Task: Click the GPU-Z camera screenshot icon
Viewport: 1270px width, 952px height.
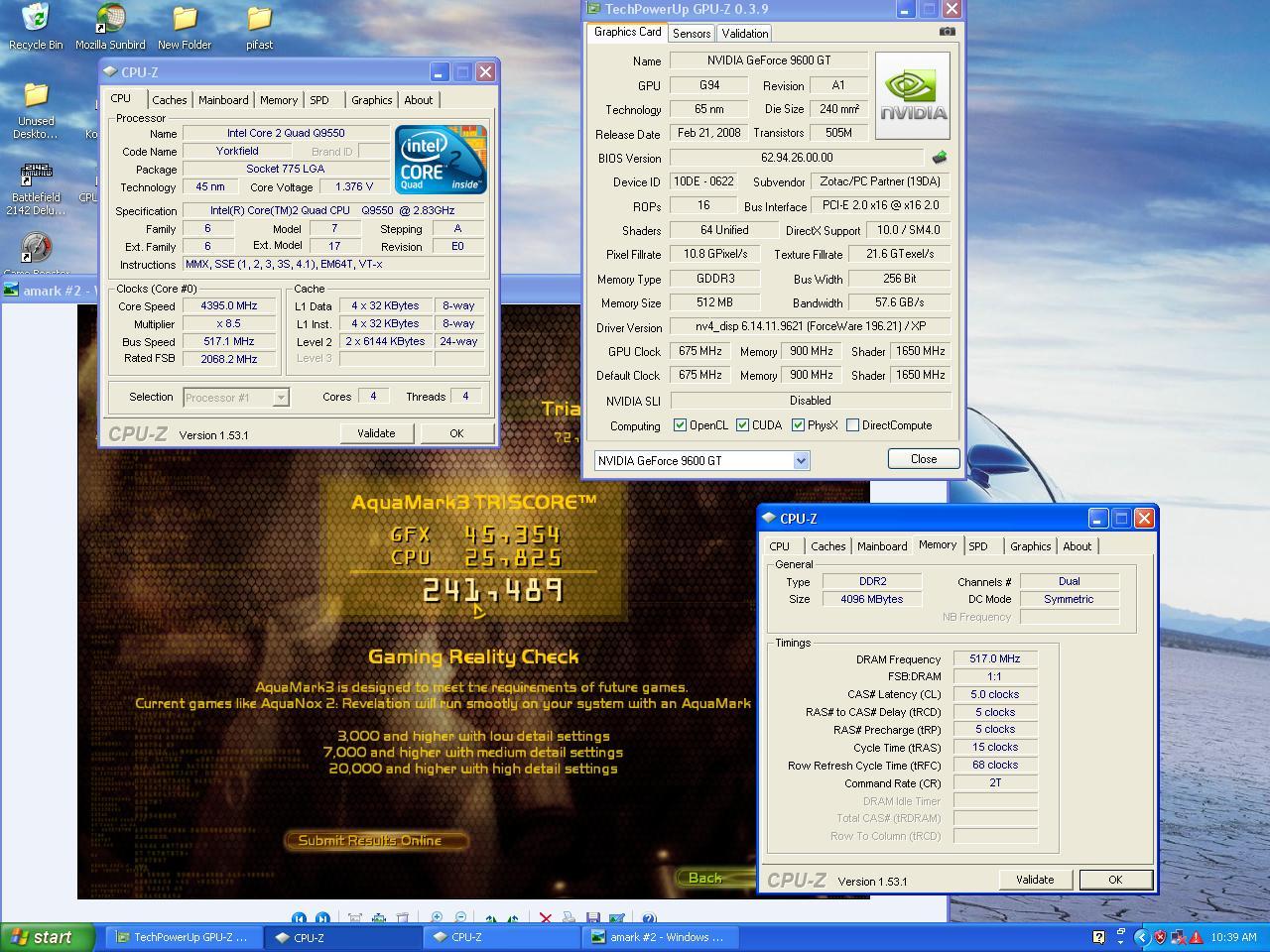Action: coord(947,32)
